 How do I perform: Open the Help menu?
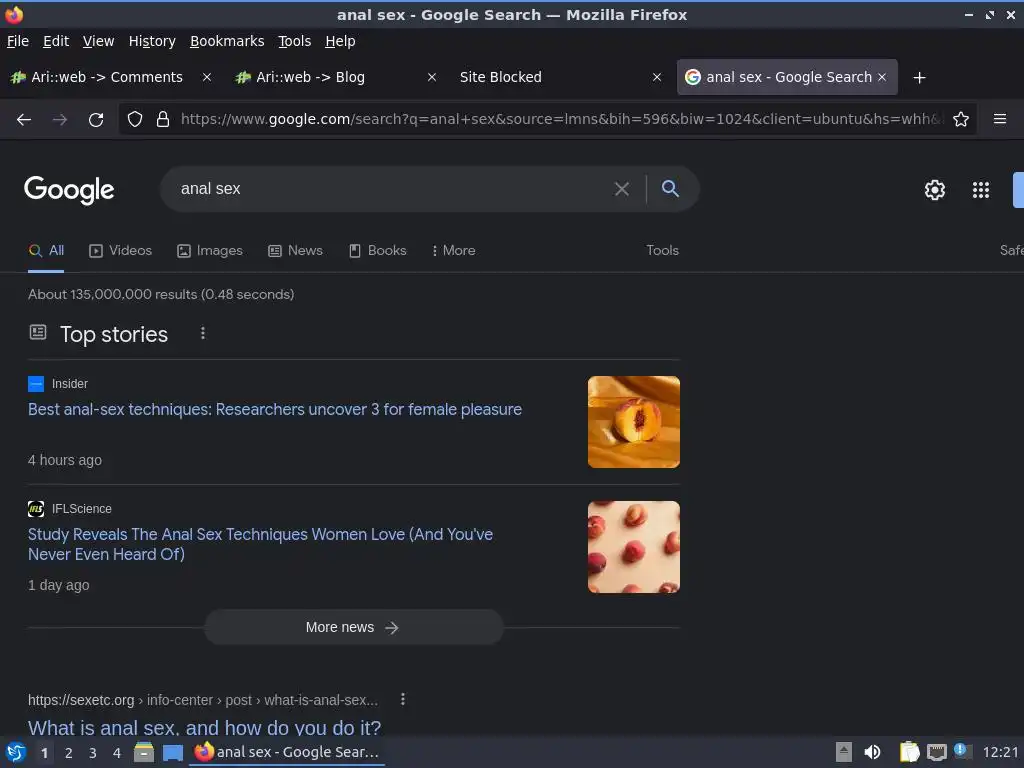[x=340, y=41]
